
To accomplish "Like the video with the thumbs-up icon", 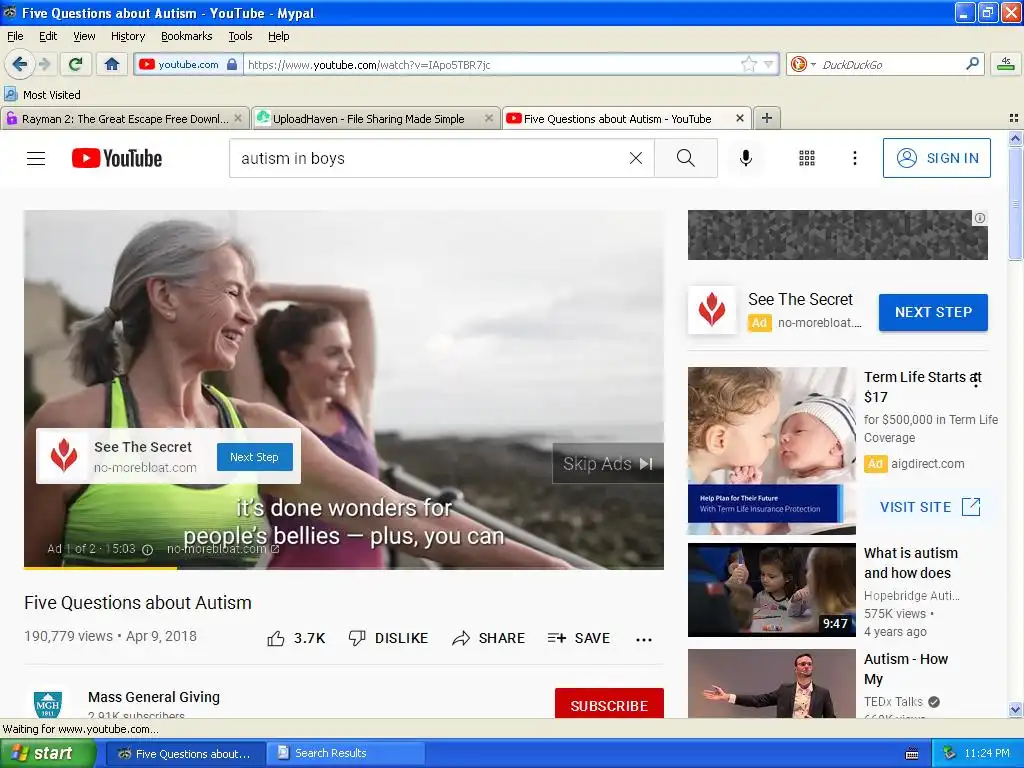I will point(276,638).
